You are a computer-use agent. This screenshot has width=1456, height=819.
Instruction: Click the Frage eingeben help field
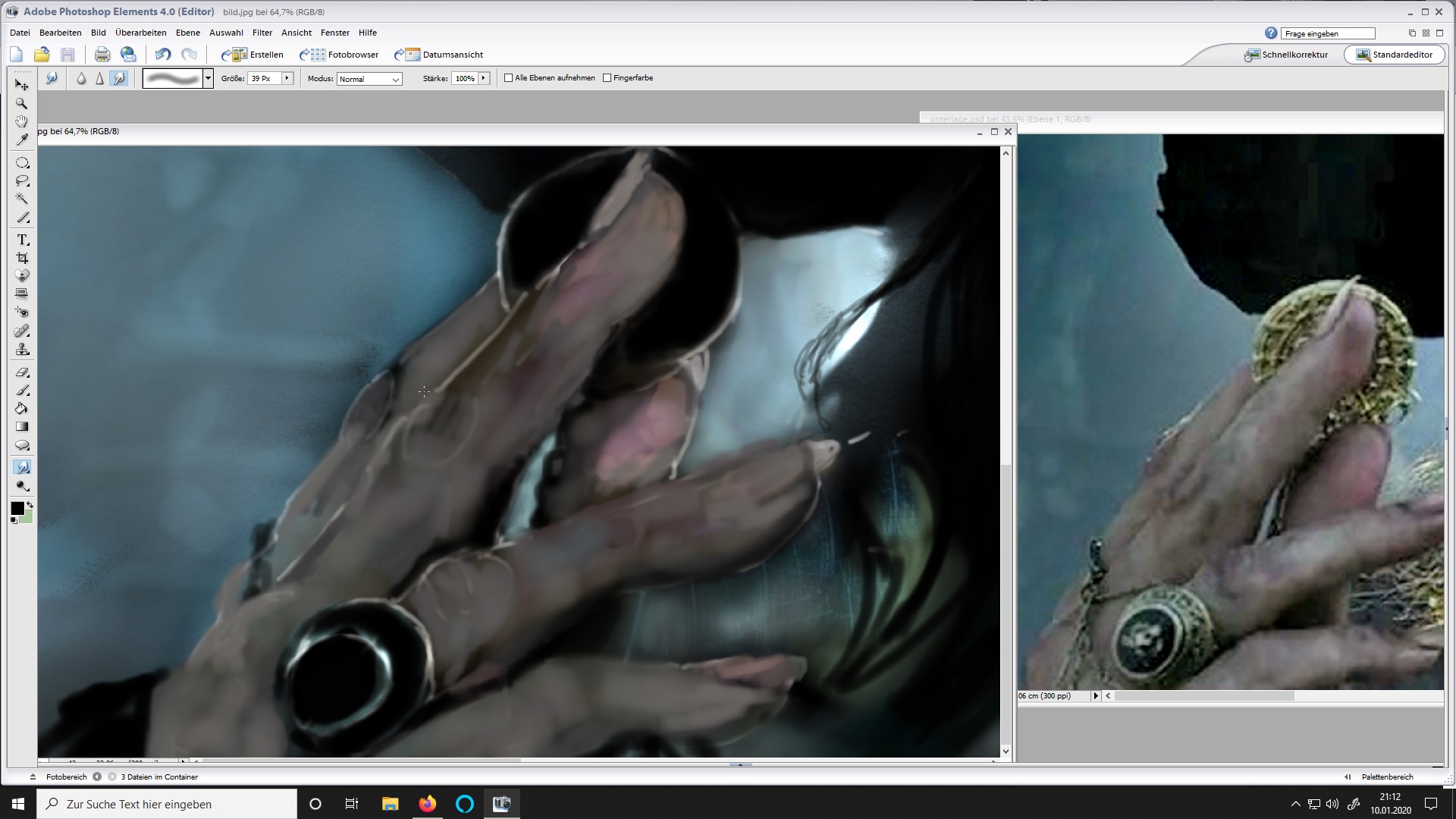[1327, 33]
